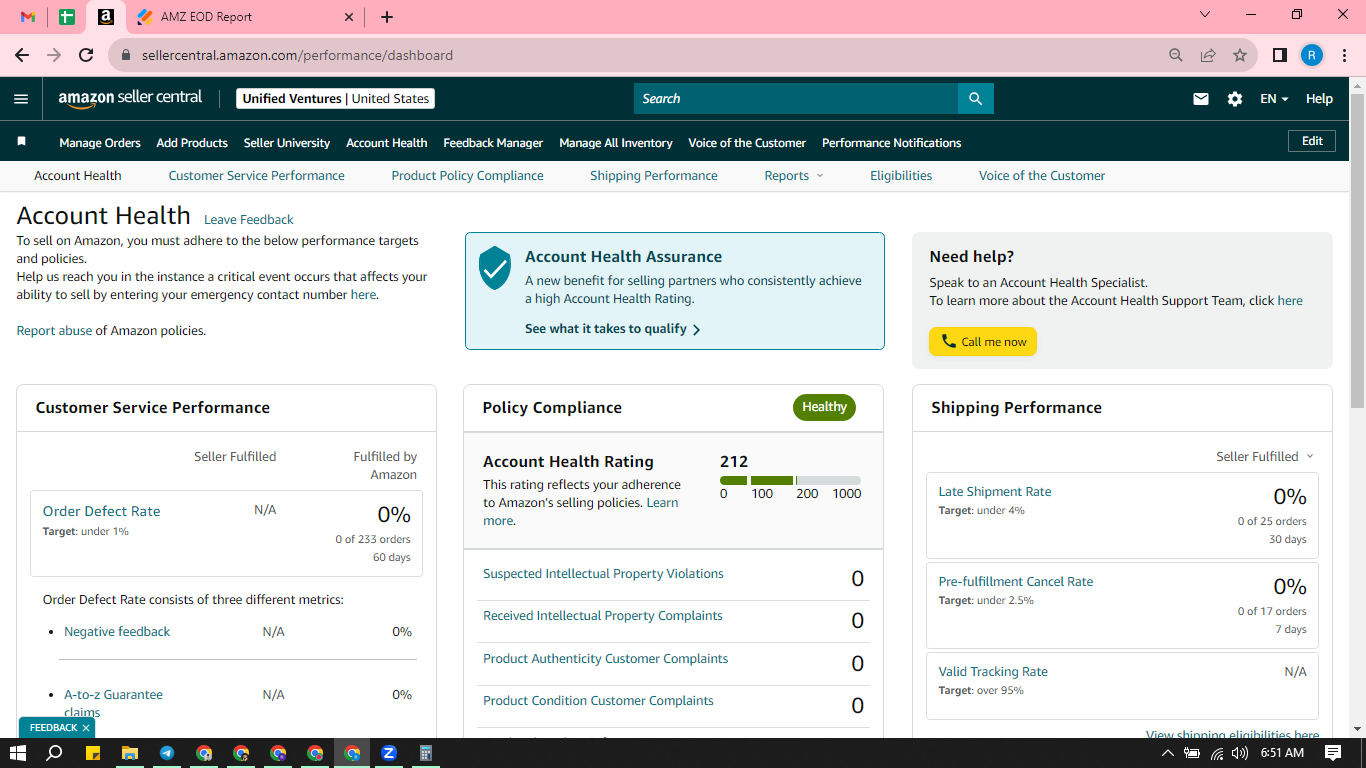The width and height of the screenshot is (1366, 768).
Task: Click the page vertical scrollbar
Action: coord(1357,250)
